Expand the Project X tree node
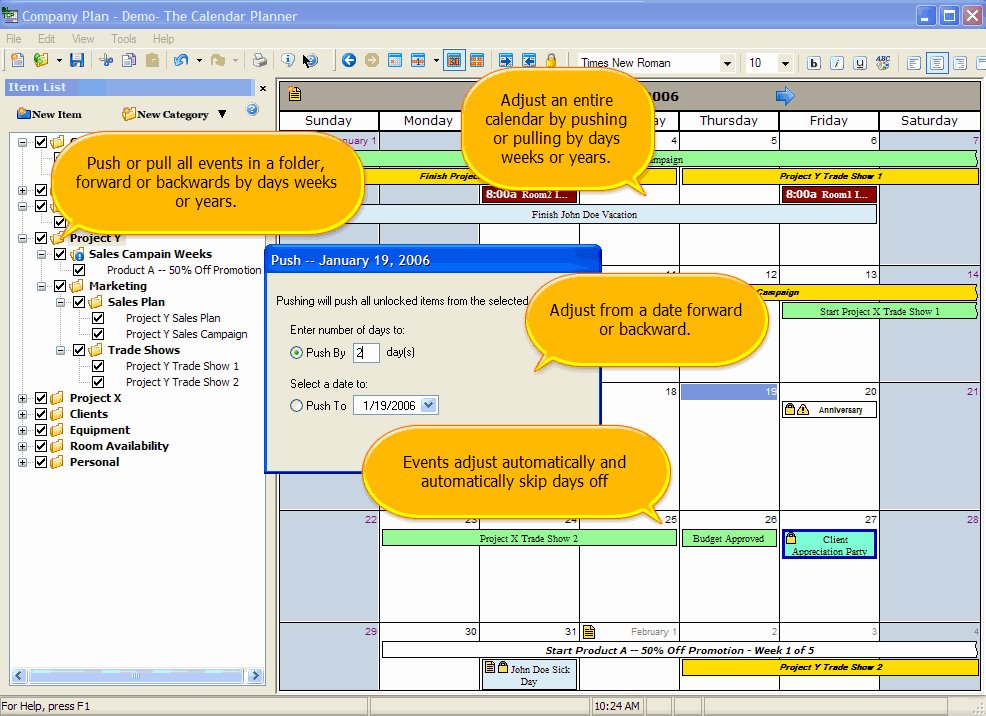Image resolution: width=986 pixels, height=716 pixels. (22, 398)
